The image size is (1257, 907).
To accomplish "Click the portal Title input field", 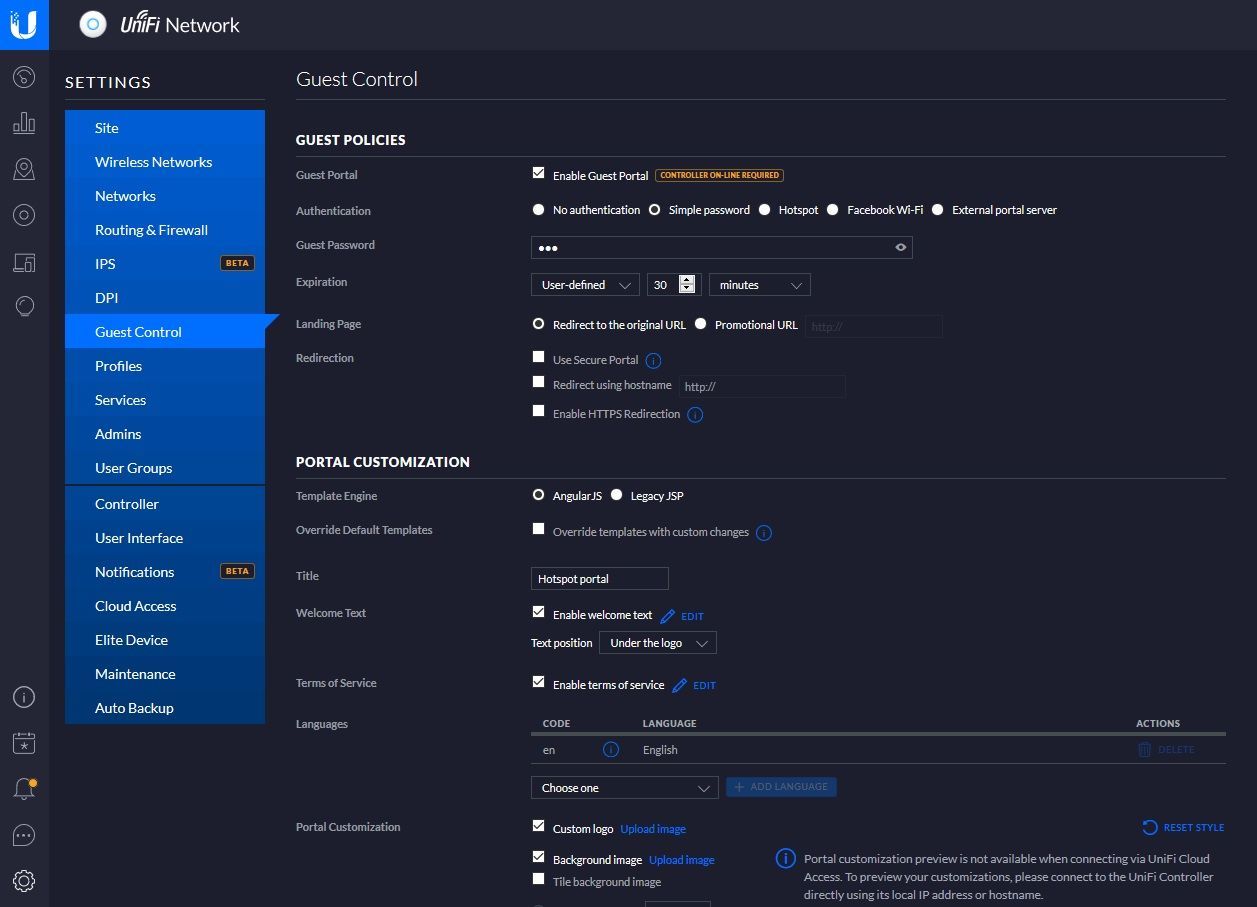I will pyautogui.click(x=599, y=579).
